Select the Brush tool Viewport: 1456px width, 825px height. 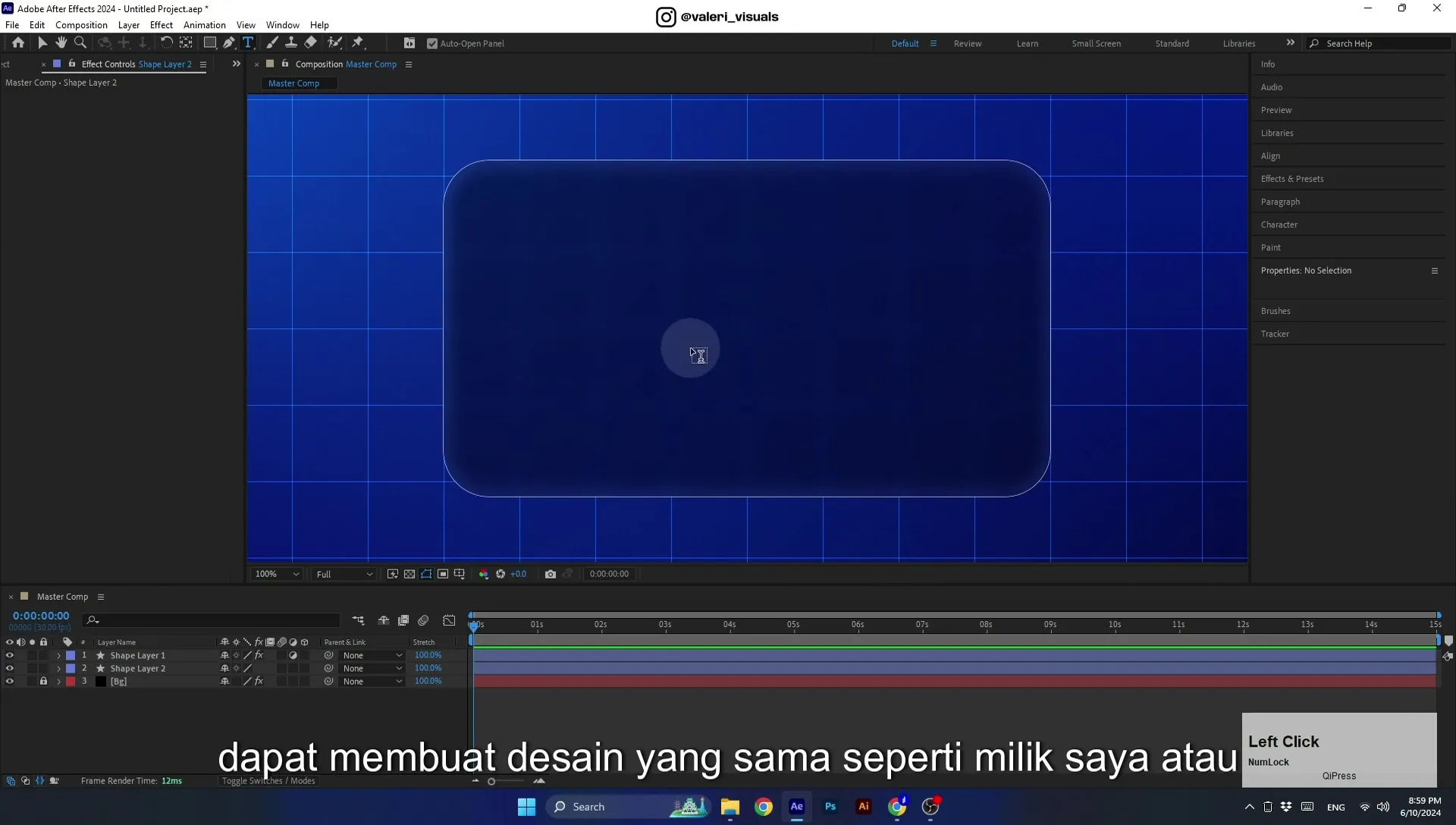272,42
